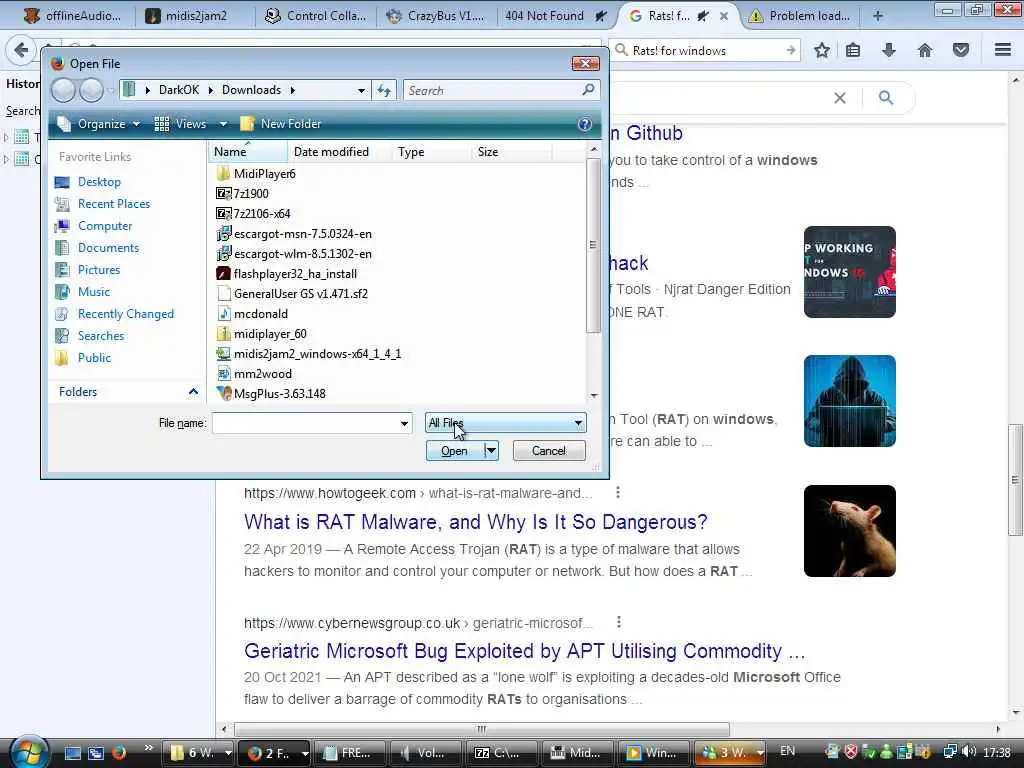This screenshot has height=768, width=1024.
Task: Open Music favorite link
Action: [93, 292]
